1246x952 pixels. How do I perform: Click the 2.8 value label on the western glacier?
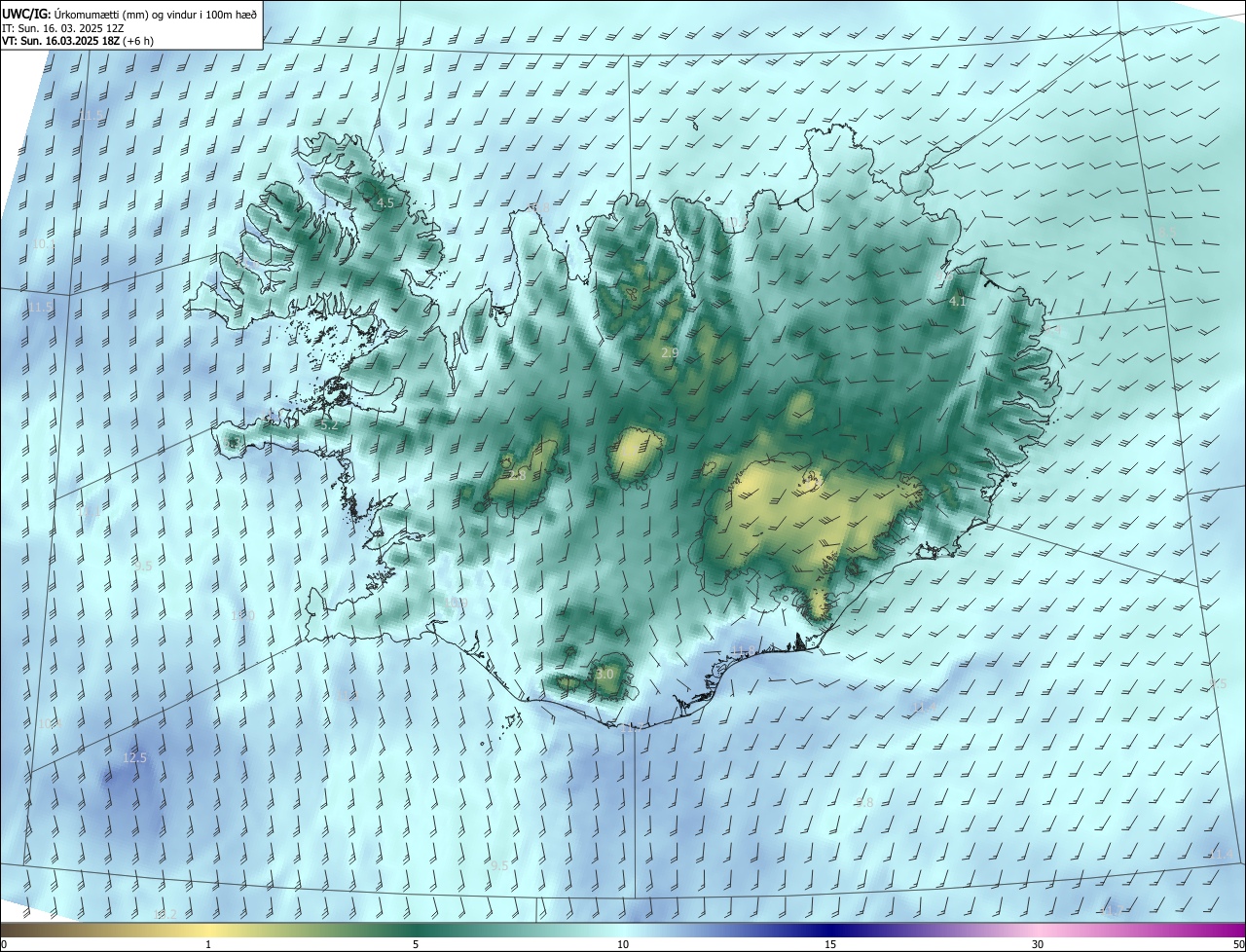click(517, 476)
